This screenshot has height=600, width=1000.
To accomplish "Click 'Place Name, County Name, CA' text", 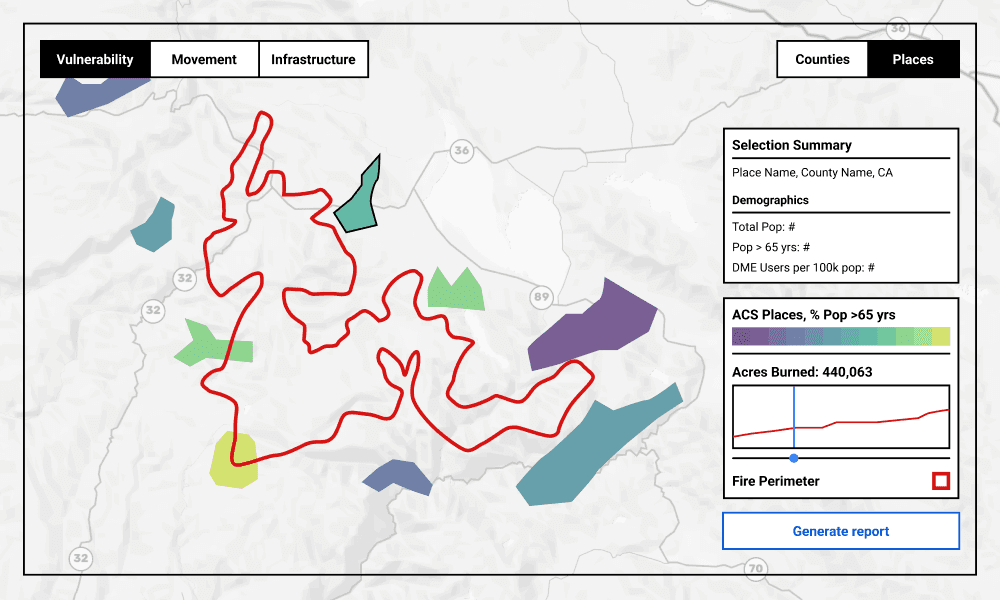I will tap(812, 172).
